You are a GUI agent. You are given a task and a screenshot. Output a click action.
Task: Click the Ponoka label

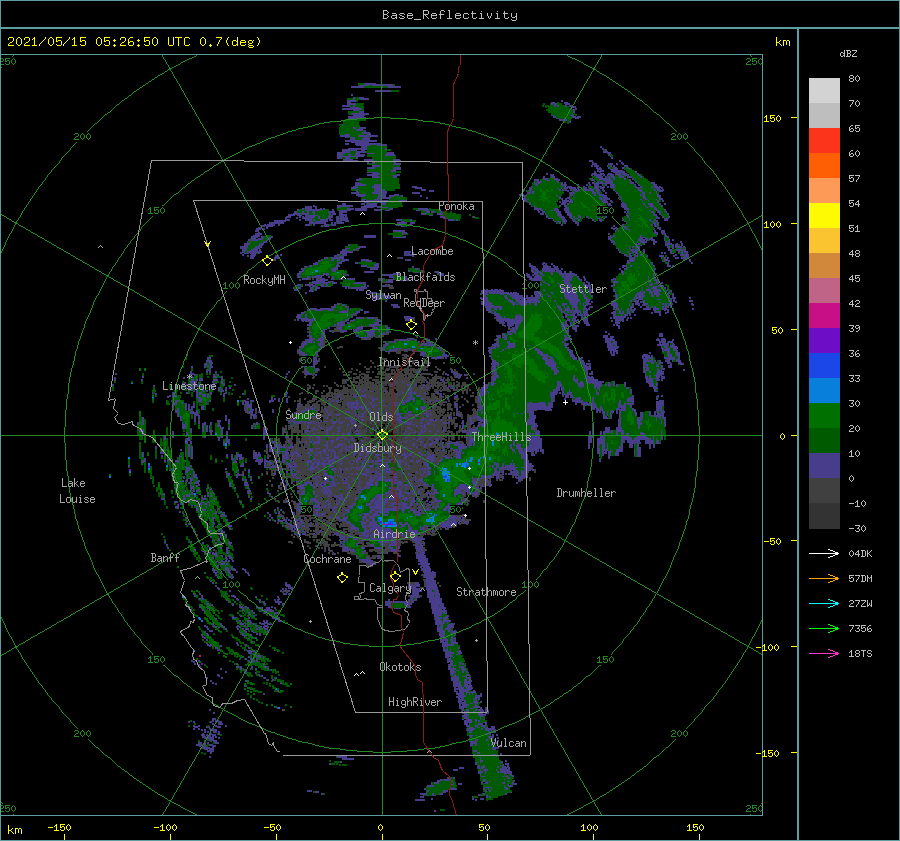point(456,206)
